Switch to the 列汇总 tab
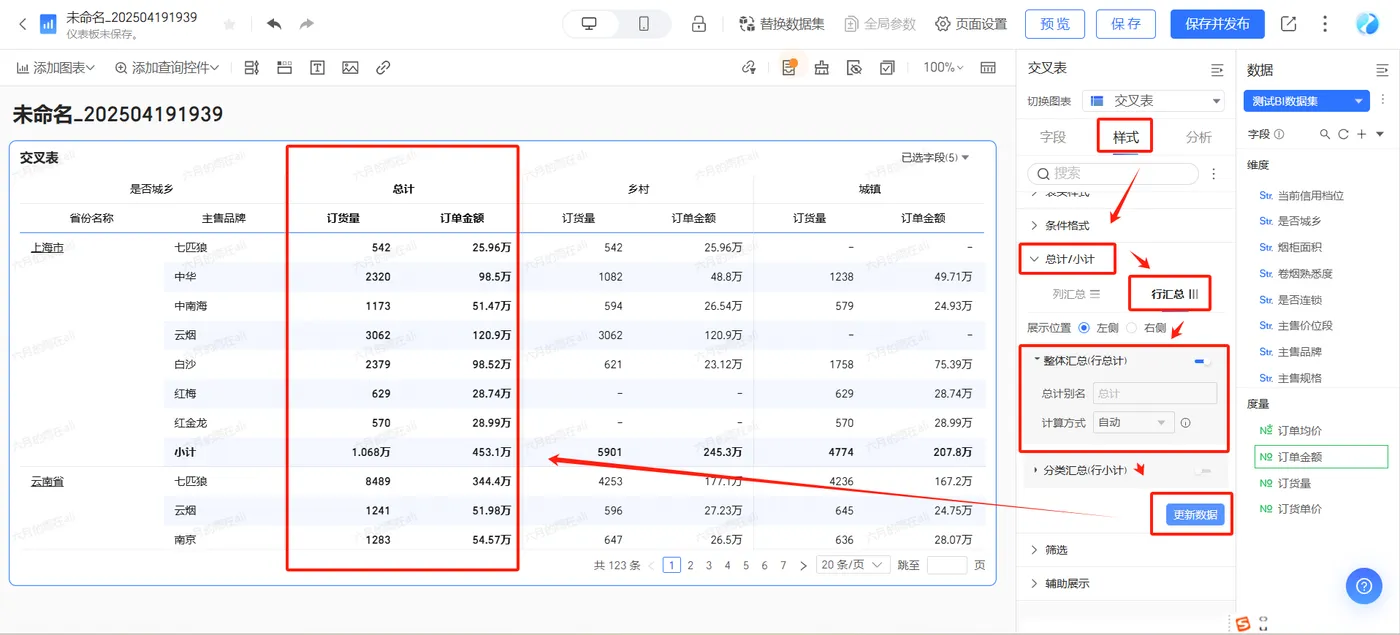This screenshot has width=1400, height=635. [x=1076, y=294]
